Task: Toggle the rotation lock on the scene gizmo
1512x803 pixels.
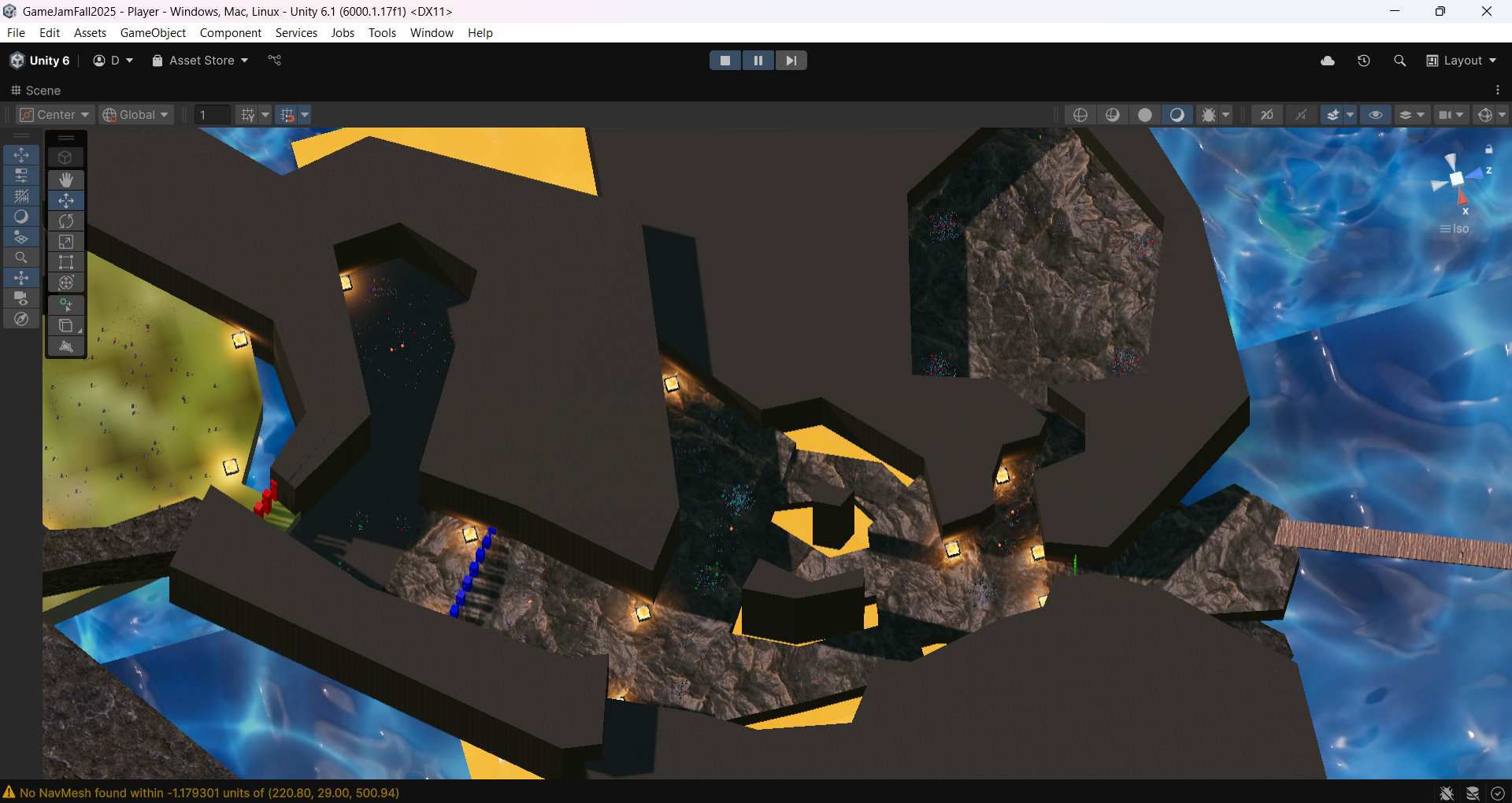Action: tap(1489, 149)
